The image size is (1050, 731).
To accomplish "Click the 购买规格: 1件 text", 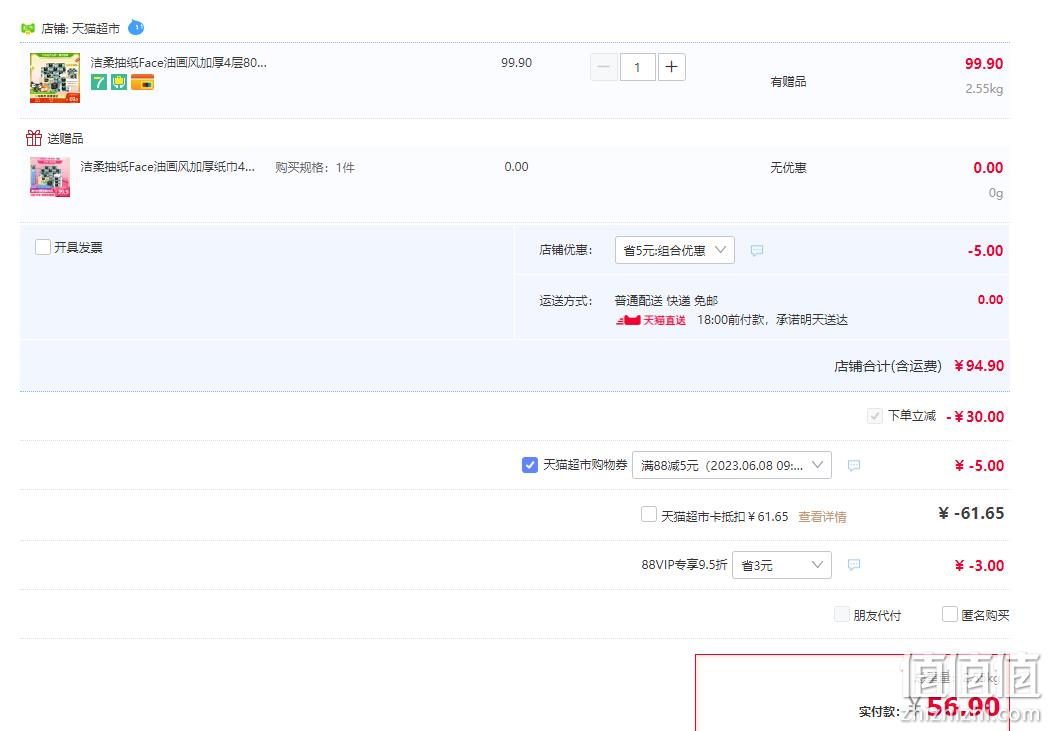I will (x=315, y=167).
